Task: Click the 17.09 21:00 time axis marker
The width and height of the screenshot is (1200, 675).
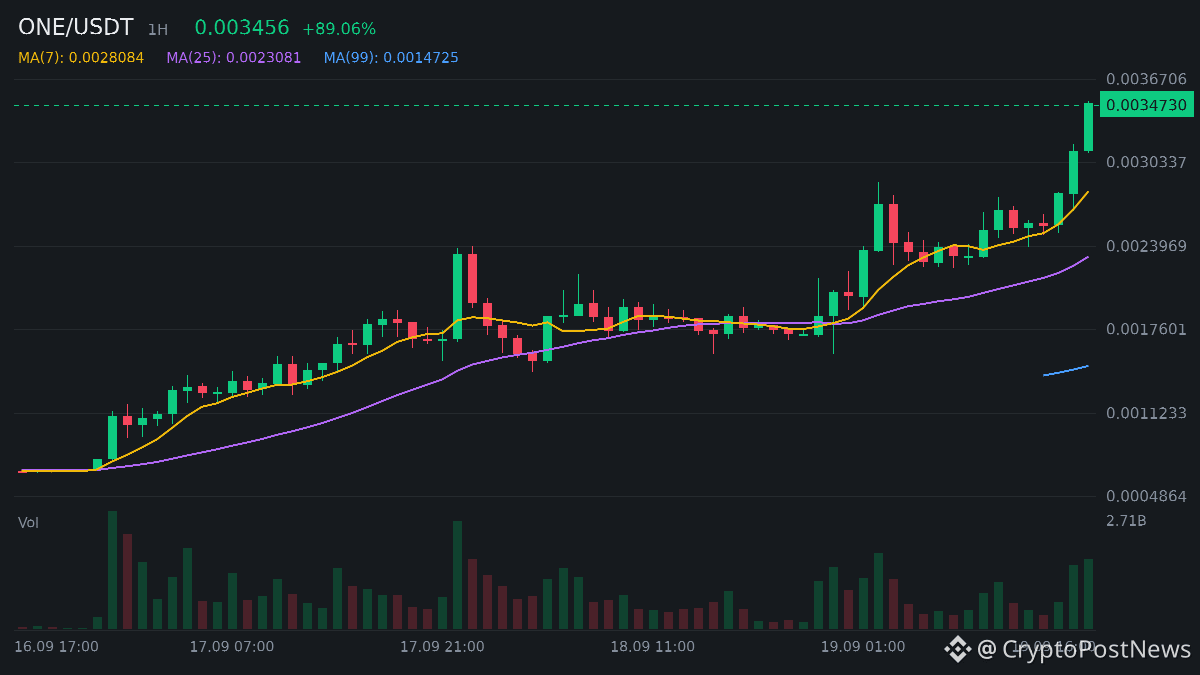Action: point(442,647)
